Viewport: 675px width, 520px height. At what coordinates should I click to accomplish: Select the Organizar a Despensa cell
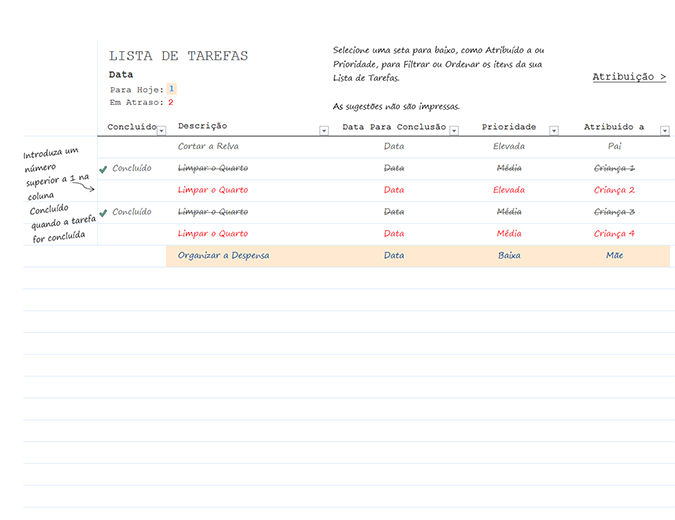(x=223, y=255)
